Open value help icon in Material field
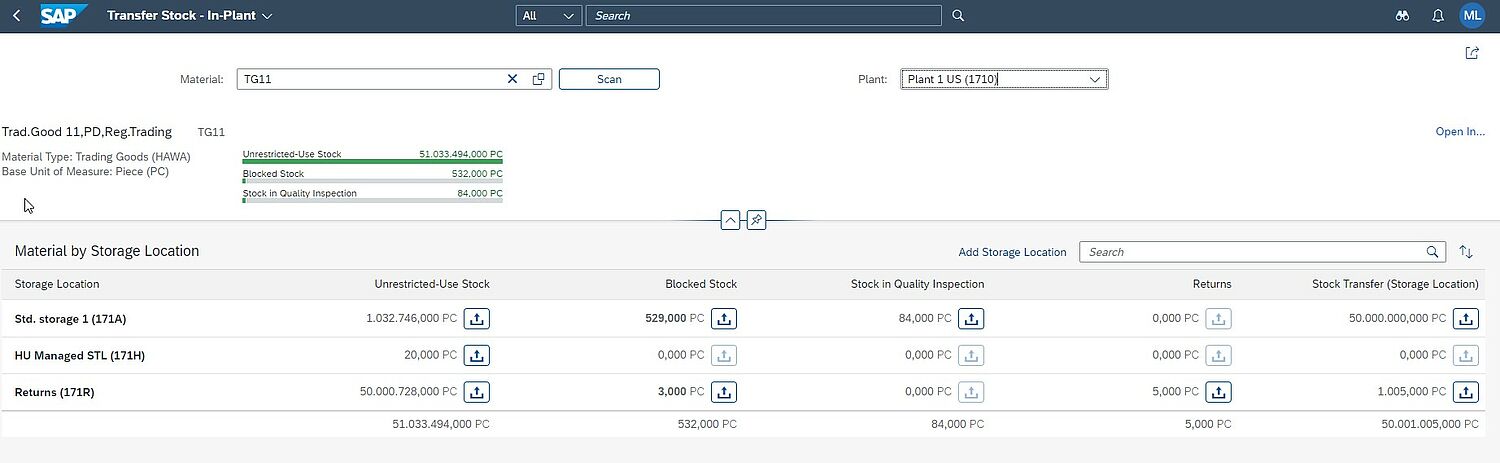 click(539, 79)
